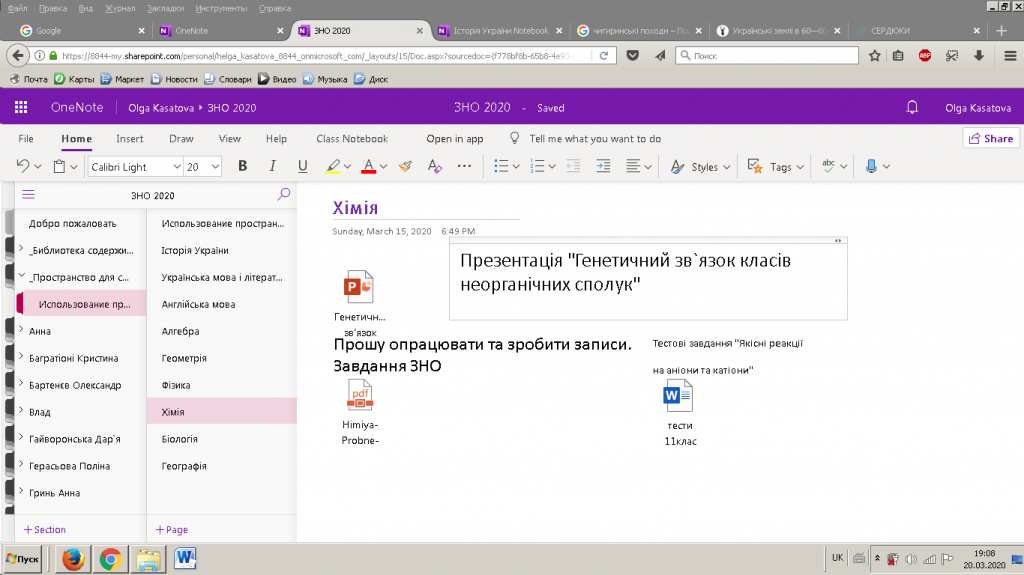
Task: Add a new page with + Page
Action: (x=172, y=529)
